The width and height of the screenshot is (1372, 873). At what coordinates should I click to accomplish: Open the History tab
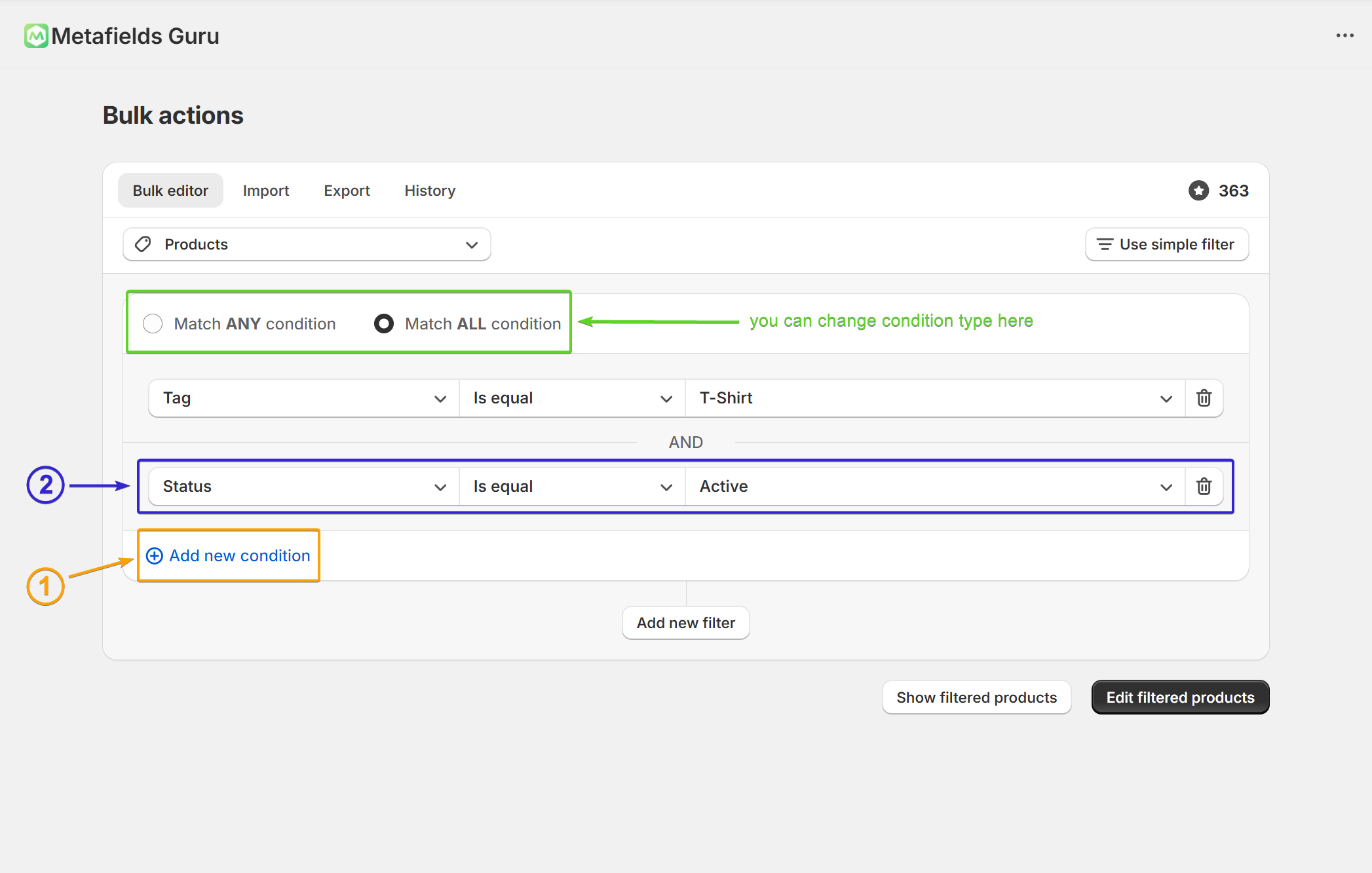(x=430, y=191)
